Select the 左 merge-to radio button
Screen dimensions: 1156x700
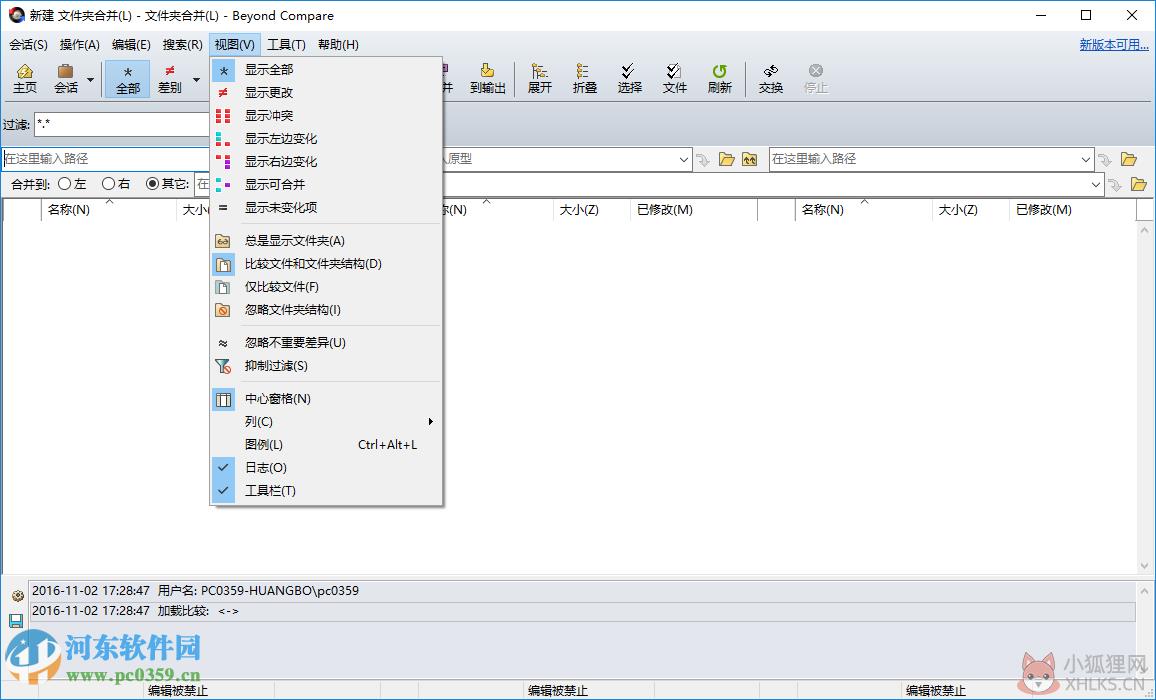pyautogui.click(x=65, y=184)
